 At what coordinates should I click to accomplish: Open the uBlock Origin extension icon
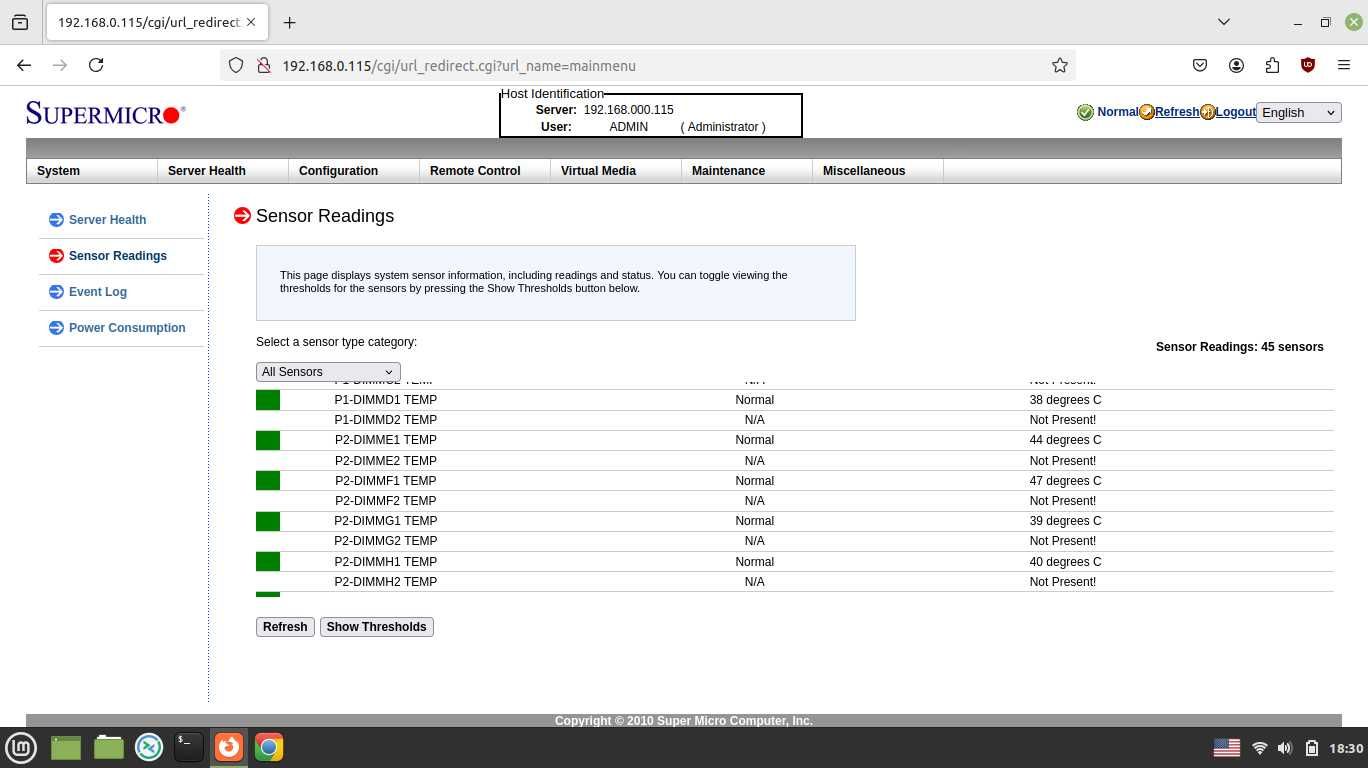pos(1308,65)
